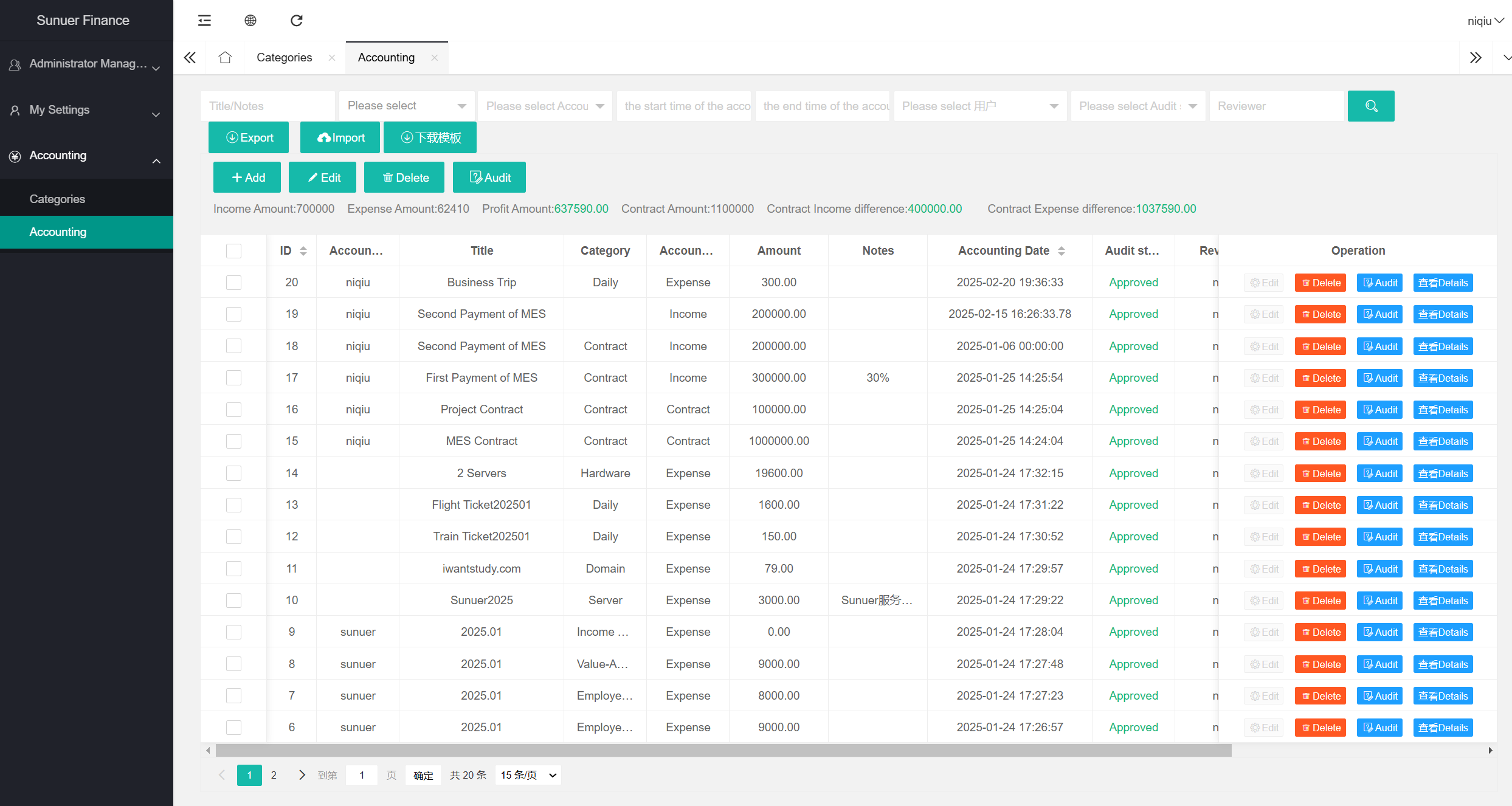1512x806 pixels.
Task: Click the refresh page icon
Action: 297,21
